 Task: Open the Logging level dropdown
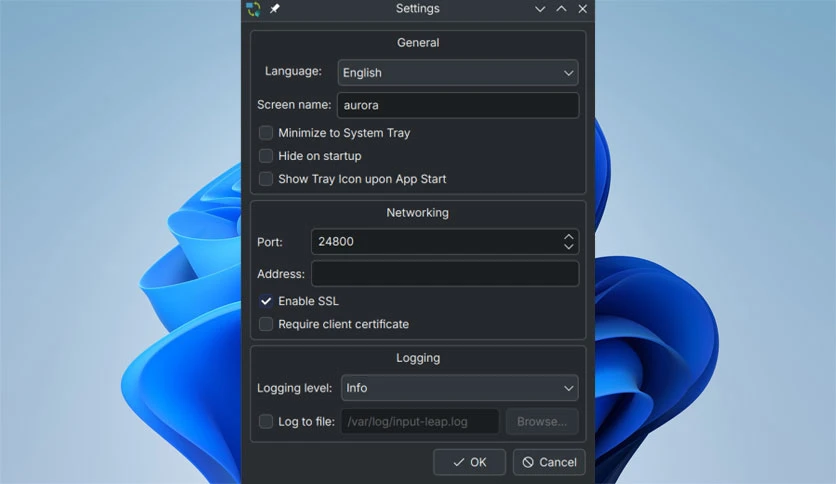point(460,388)
